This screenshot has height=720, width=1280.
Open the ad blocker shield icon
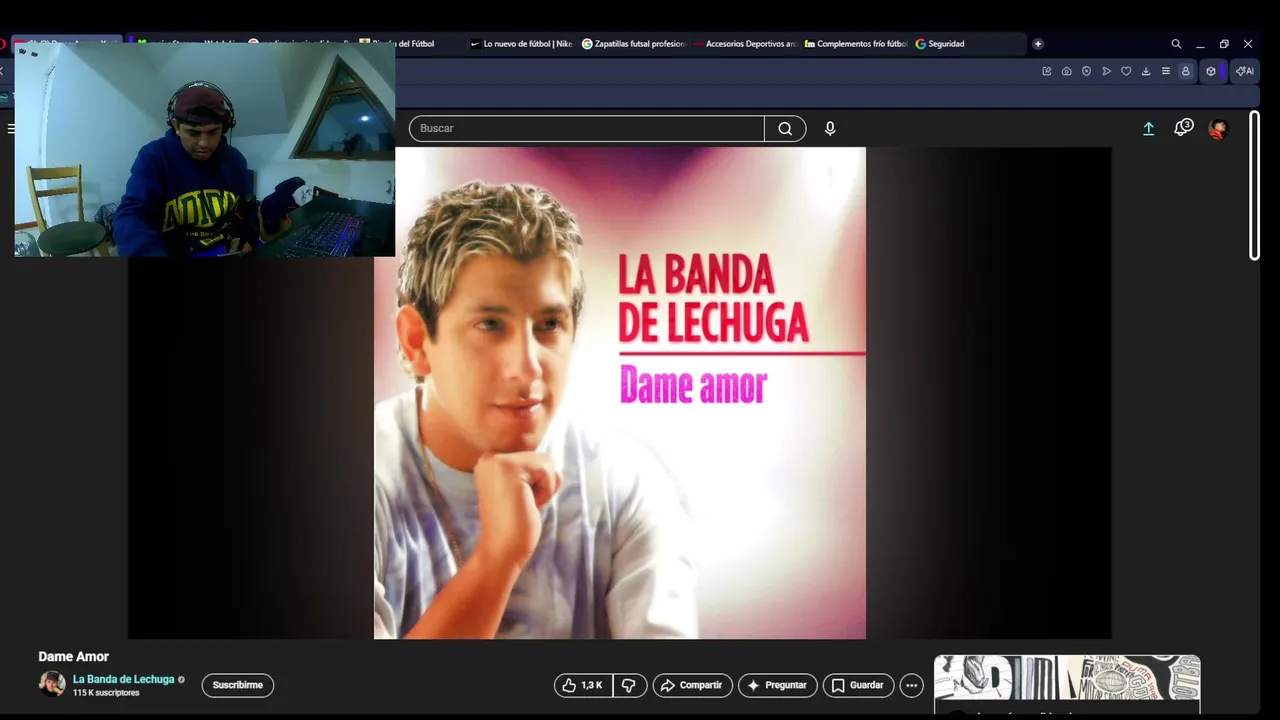point(1086,71)
